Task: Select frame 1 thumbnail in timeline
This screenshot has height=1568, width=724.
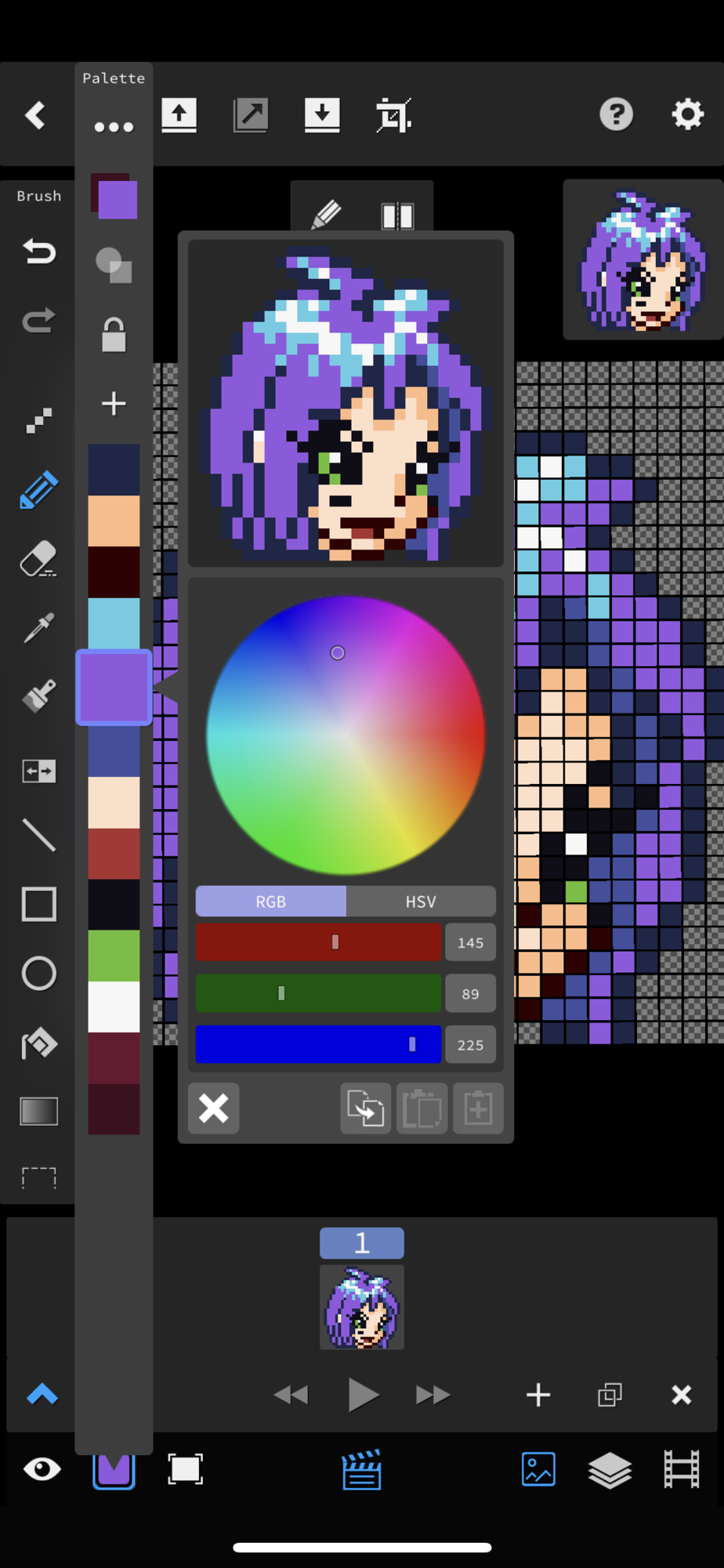Action: pyautogui.click(x=362, y=1307)
